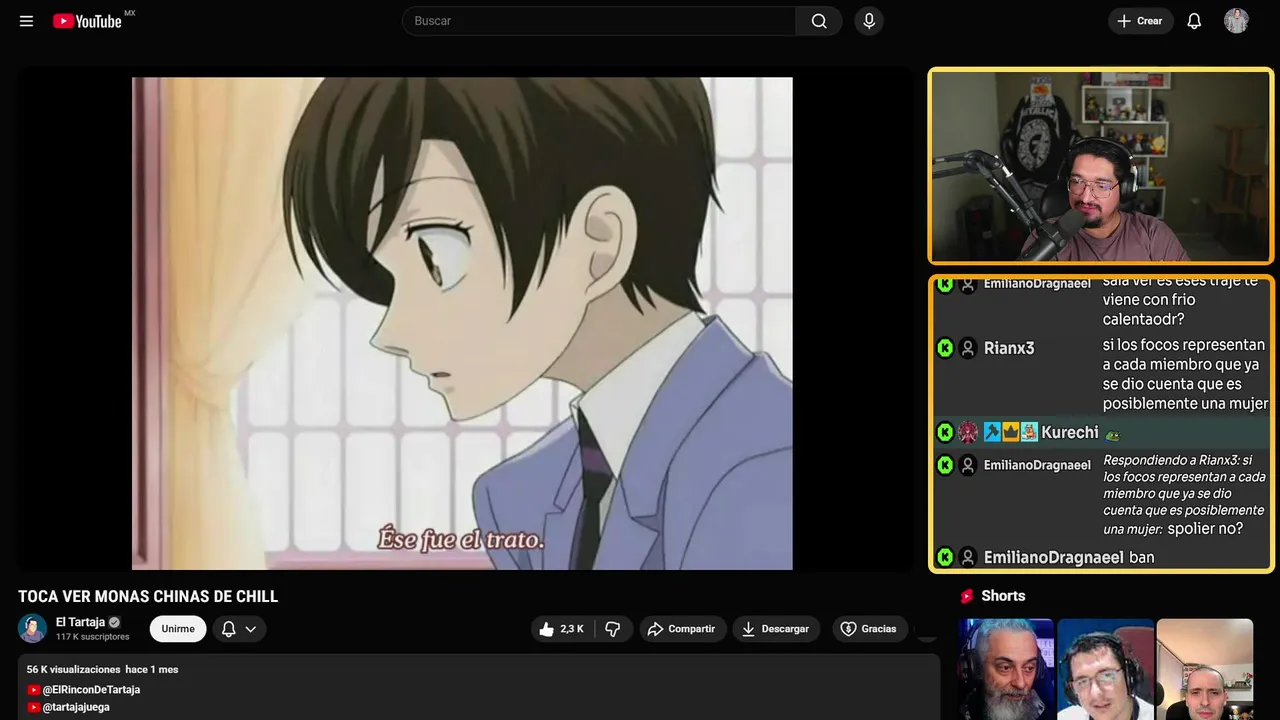Click the 117 K suscriptores text

point(92,637)
